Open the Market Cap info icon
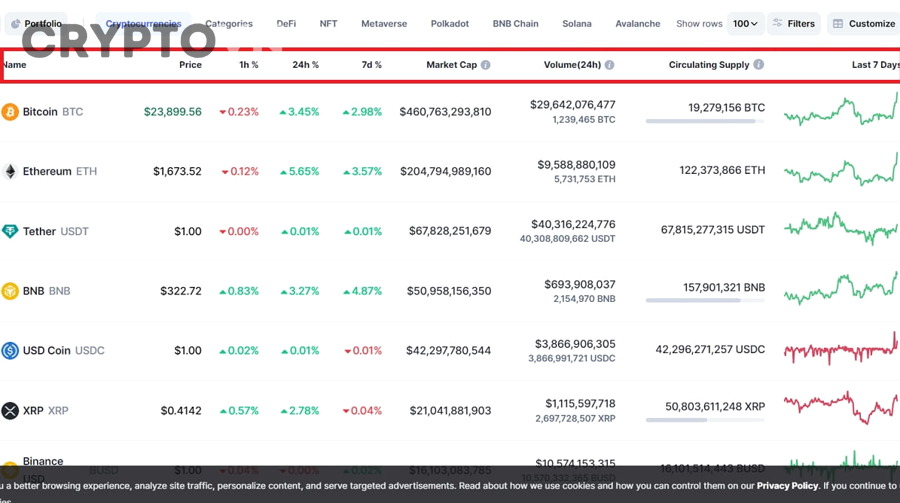Screen dimensions: 900x503 click(486, 65)
